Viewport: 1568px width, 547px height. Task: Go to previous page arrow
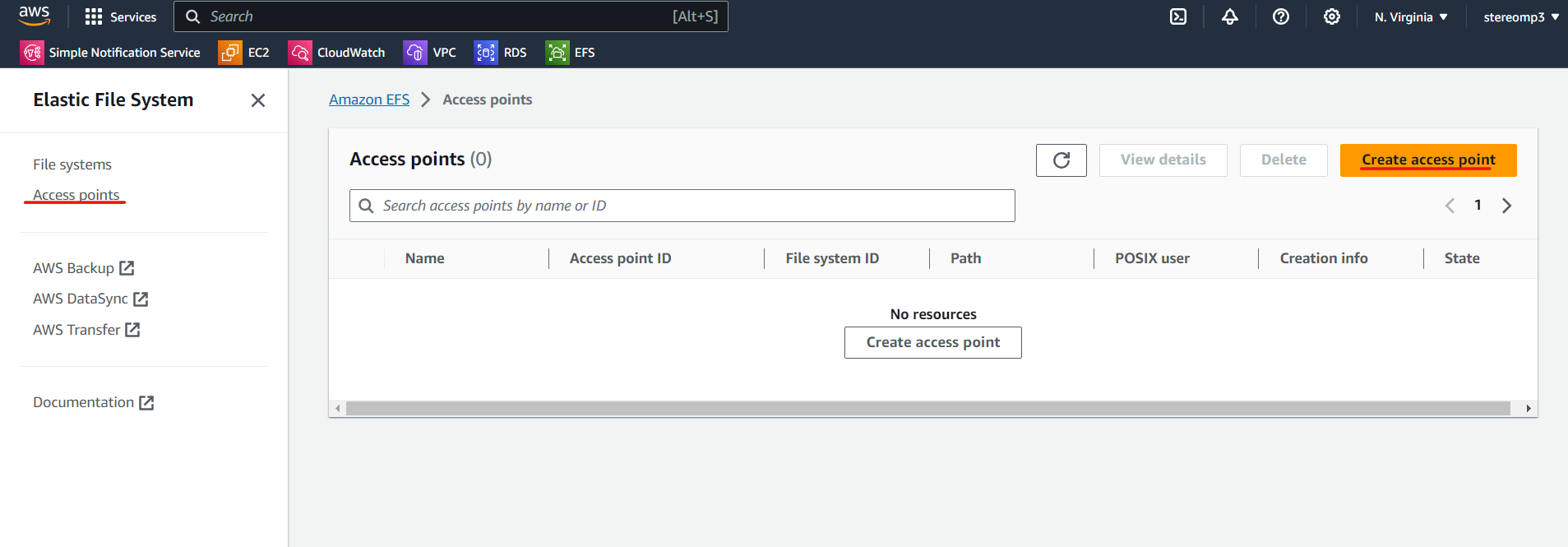tap(1450, 206)
